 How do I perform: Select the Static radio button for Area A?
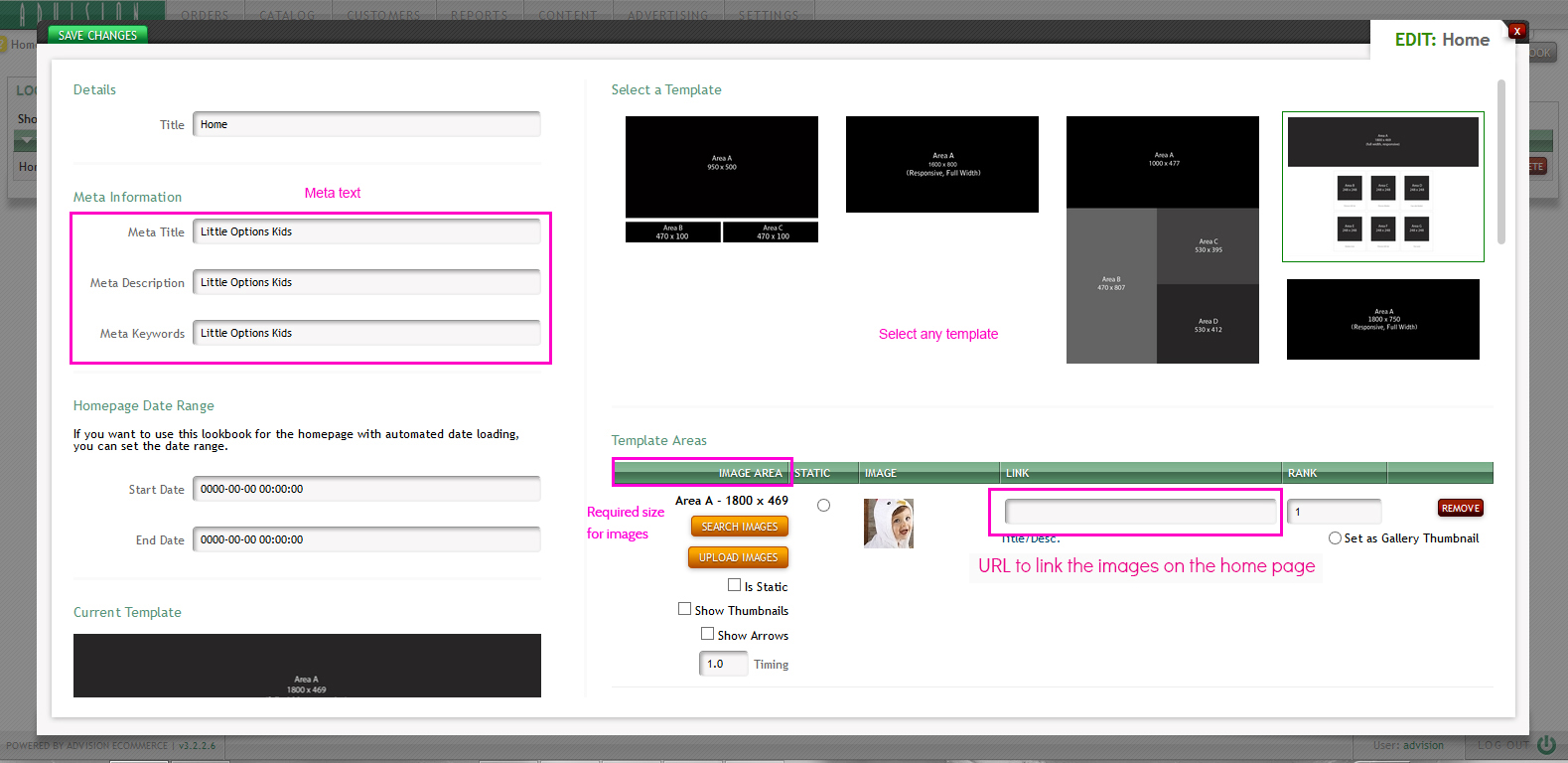pos(823,506)
